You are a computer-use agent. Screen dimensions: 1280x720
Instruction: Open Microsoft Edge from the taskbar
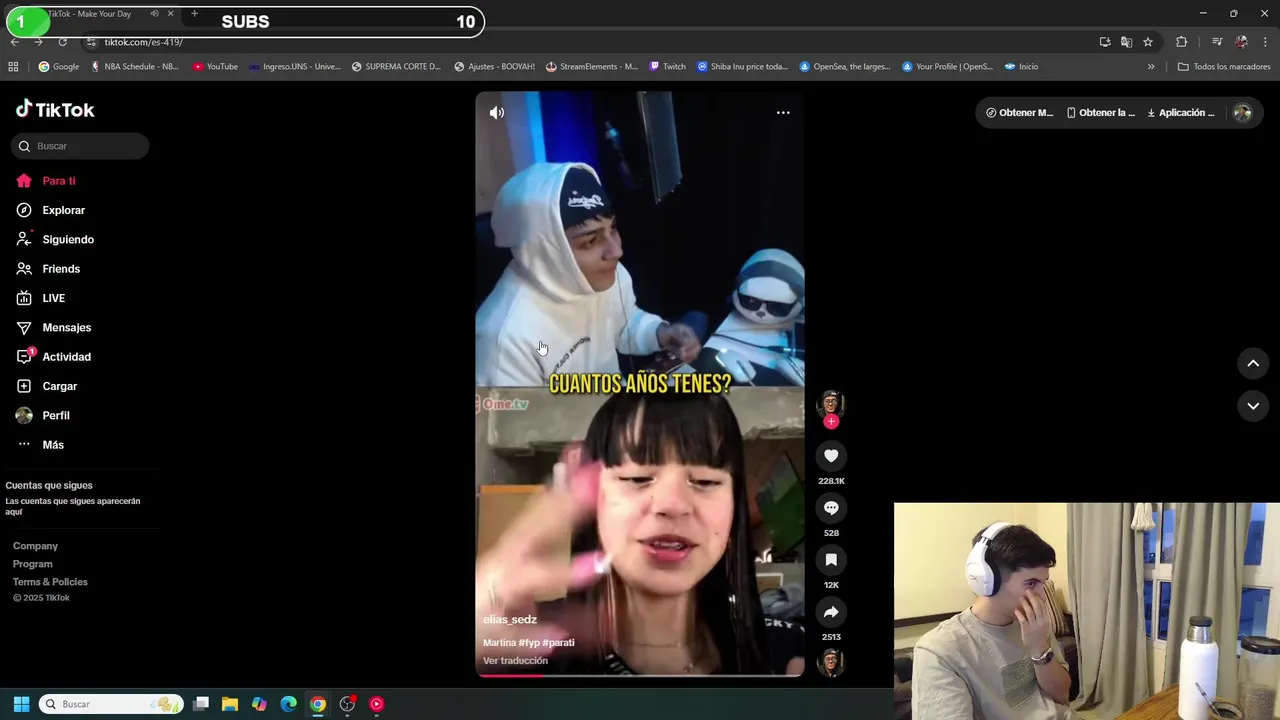pos(288,704)
